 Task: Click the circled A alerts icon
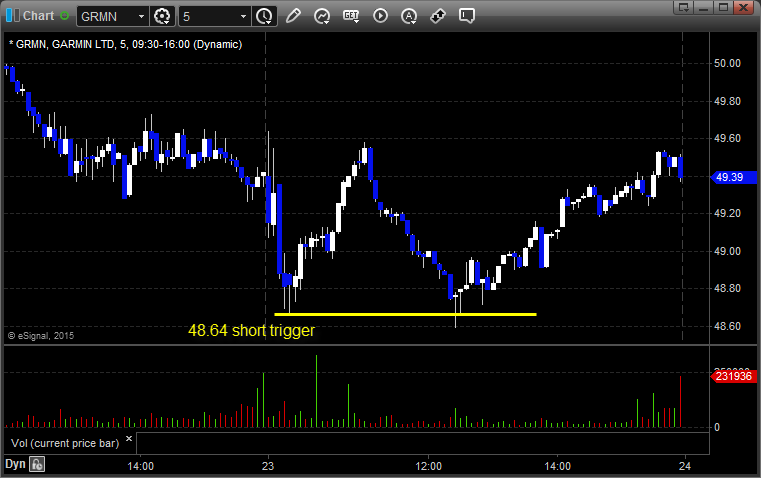point(409,16)
